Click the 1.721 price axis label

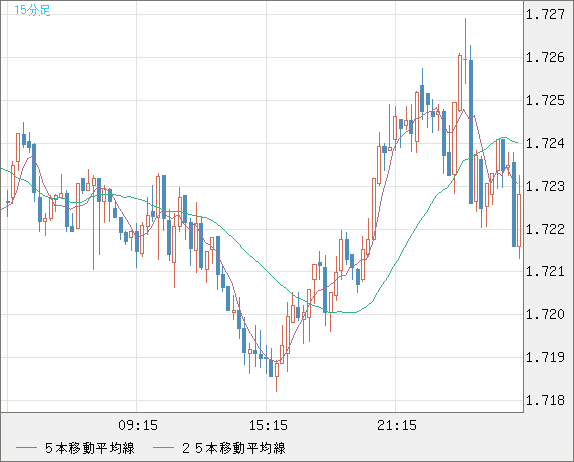click(x=545, y=271)
